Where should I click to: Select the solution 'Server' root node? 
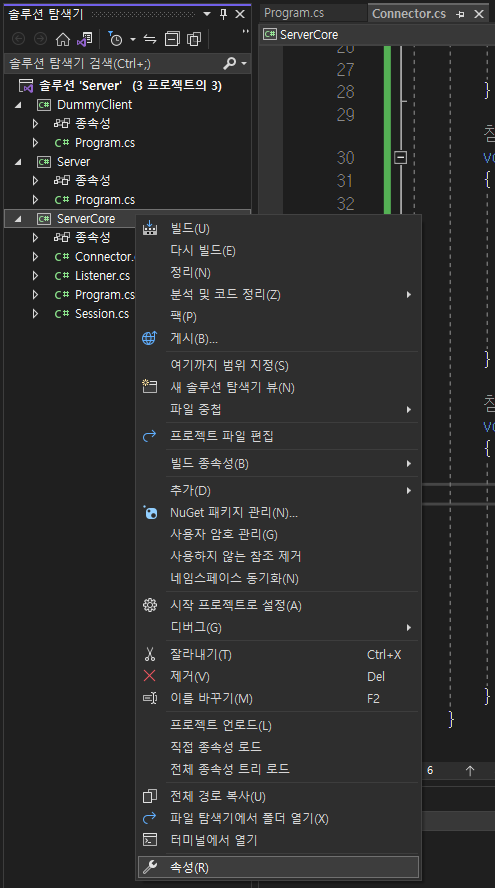(130, 86)
